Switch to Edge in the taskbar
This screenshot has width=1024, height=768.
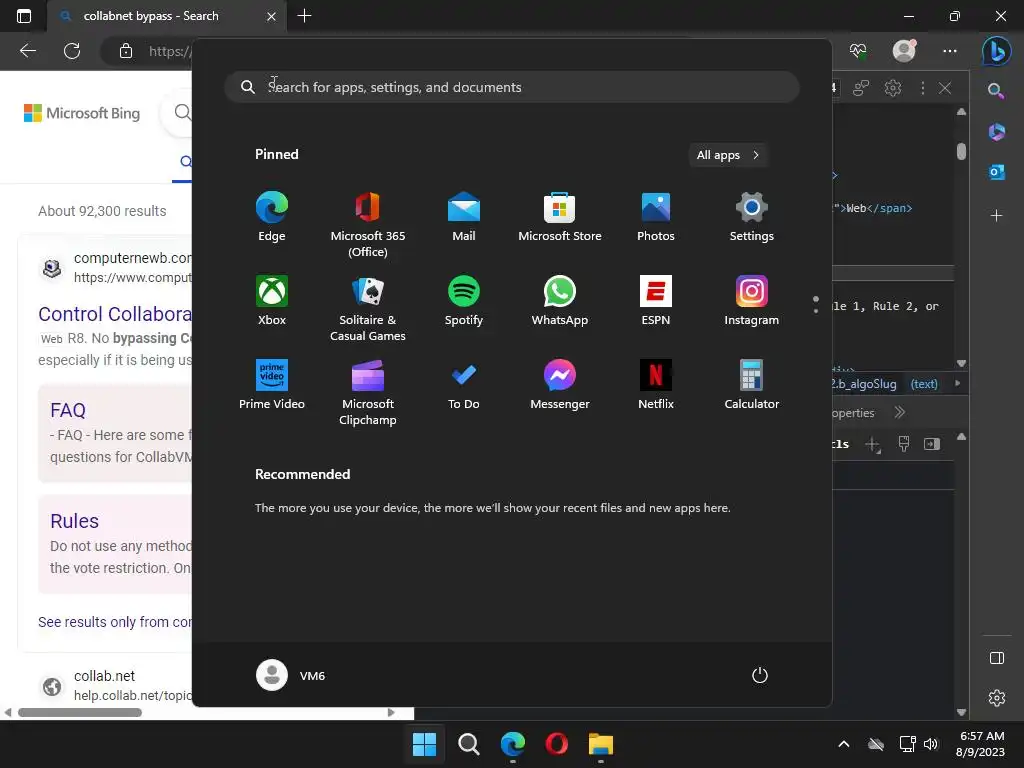point(513,744)
